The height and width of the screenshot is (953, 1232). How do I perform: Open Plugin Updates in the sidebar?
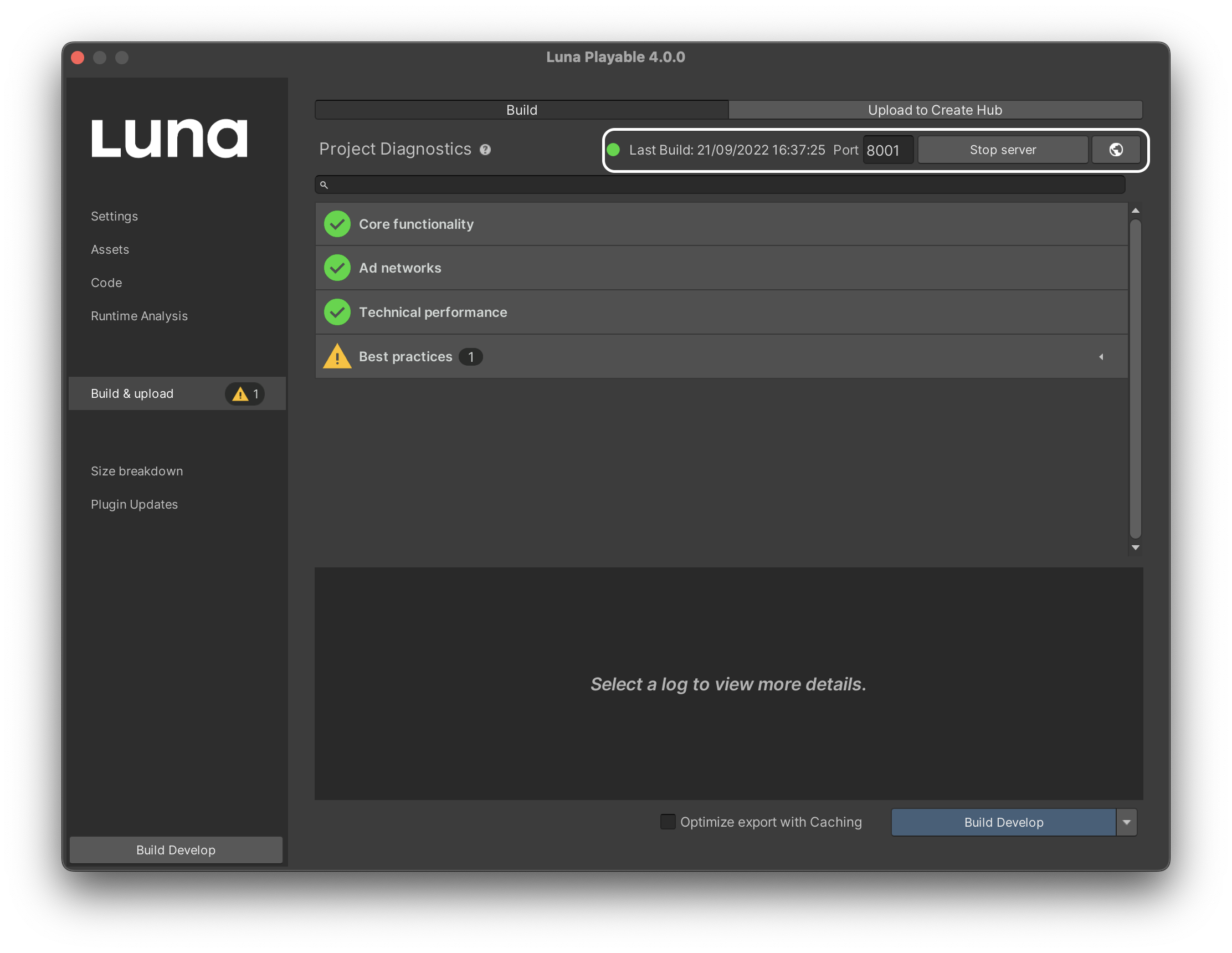click(x=134, y=504)
